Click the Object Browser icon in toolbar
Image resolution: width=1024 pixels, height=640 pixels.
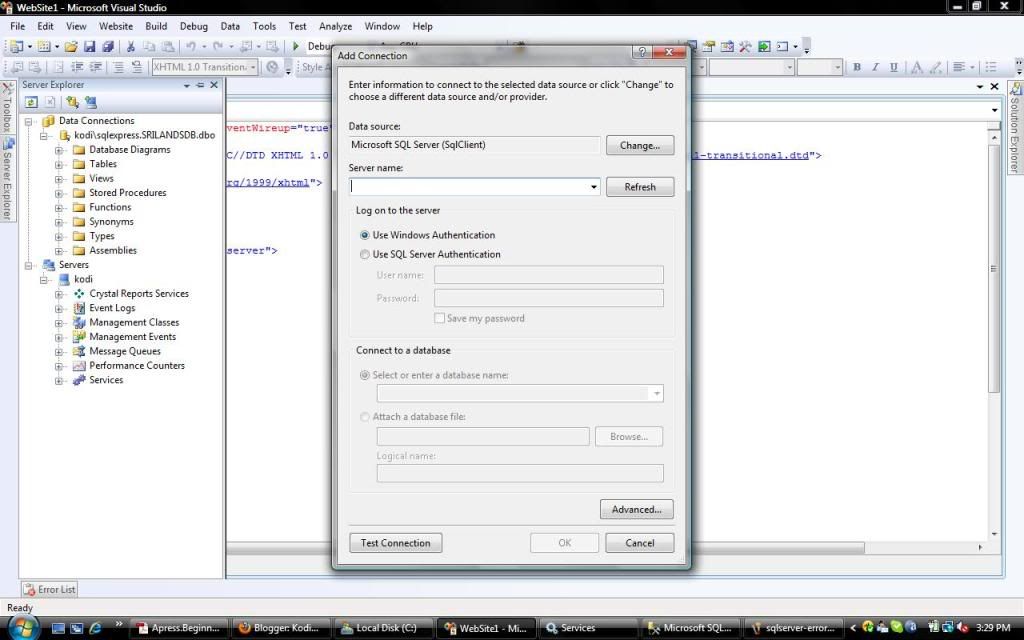click(727, 46)
